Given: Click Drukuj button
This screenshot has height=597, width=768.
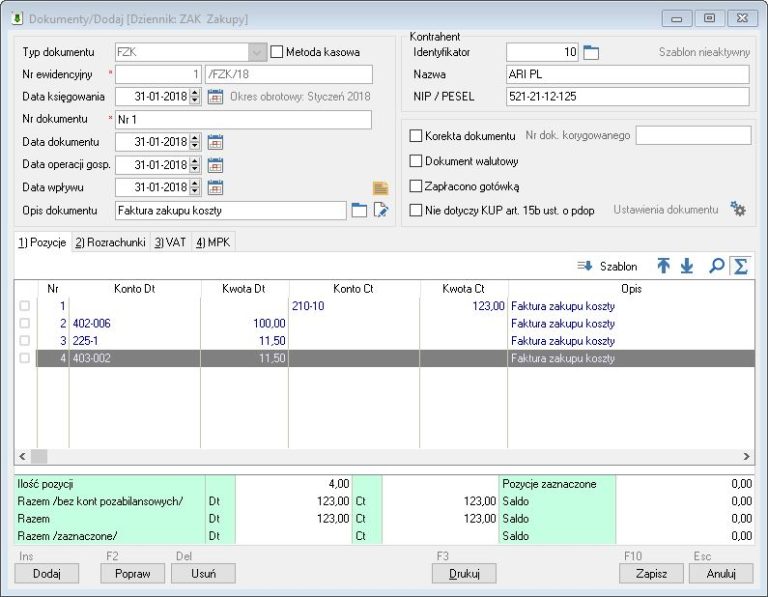Looking at the screenshot, I should coord(464,573).
